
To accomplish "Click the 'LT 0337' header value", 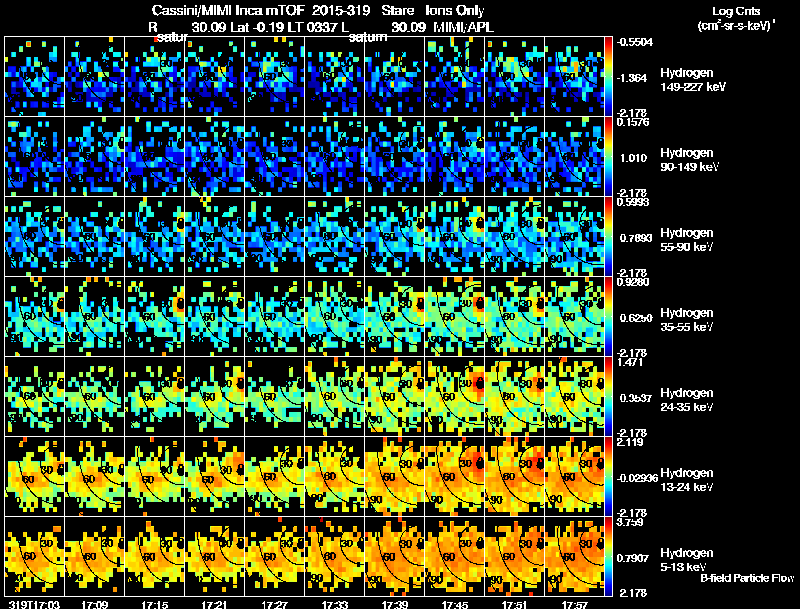I will [312, 28].
